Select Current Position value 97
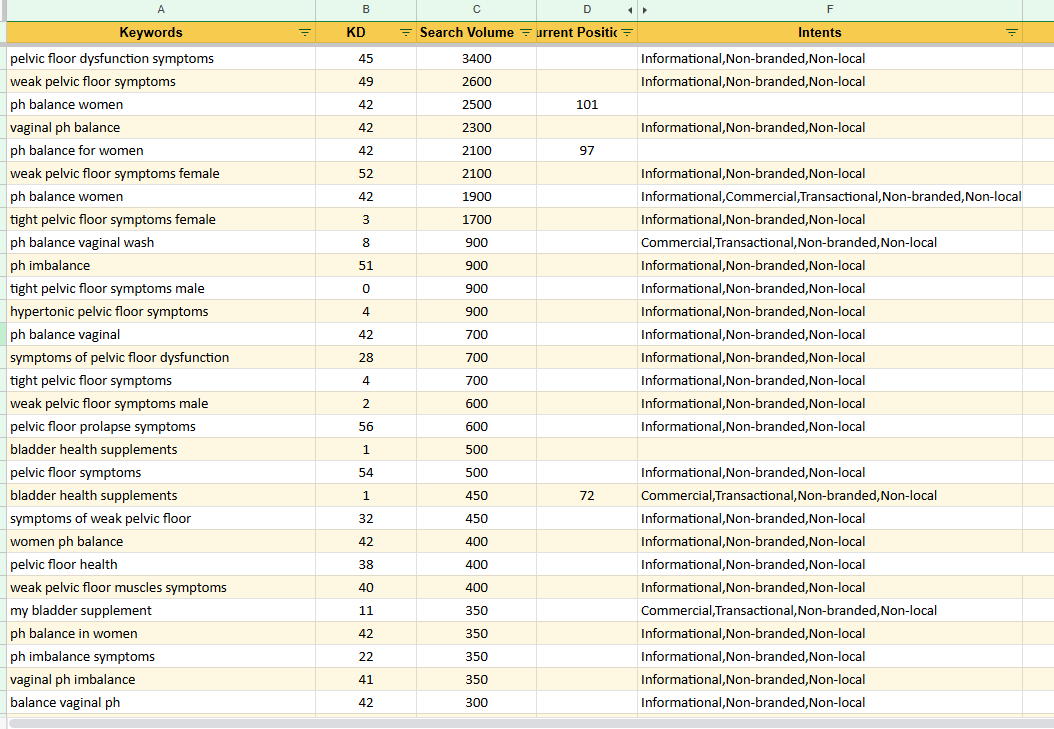Image resolution: width=1054 pixels, height=729 pixels. click(x=587, y=151)
